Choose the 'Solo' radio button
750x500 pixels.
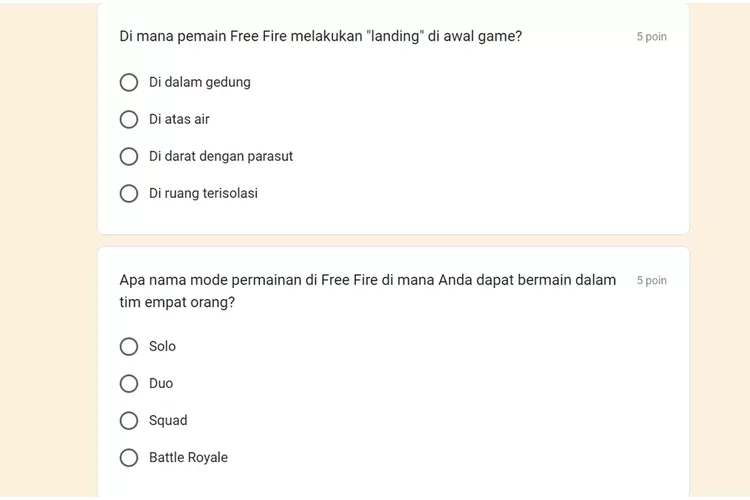[129, 346]
